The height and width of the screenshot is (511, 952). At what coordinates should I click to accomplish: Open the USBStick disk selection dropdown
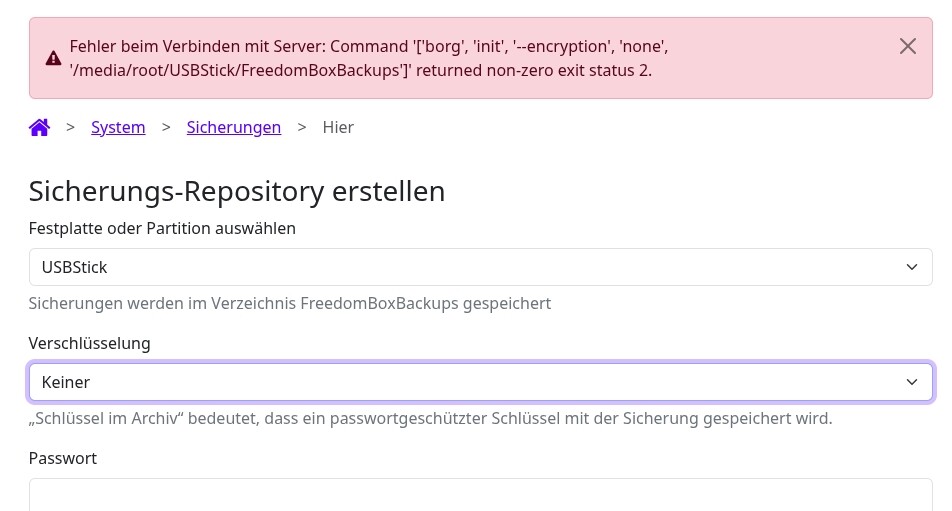(480, 267)
